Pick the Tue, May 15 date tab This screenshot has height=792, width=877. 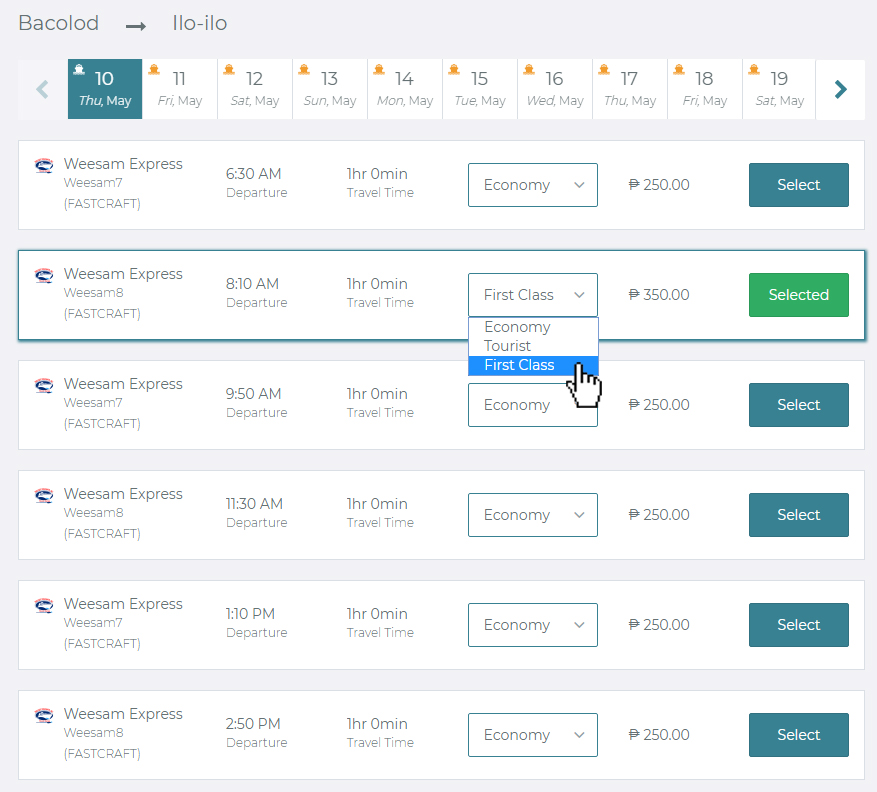pos(480,89)
